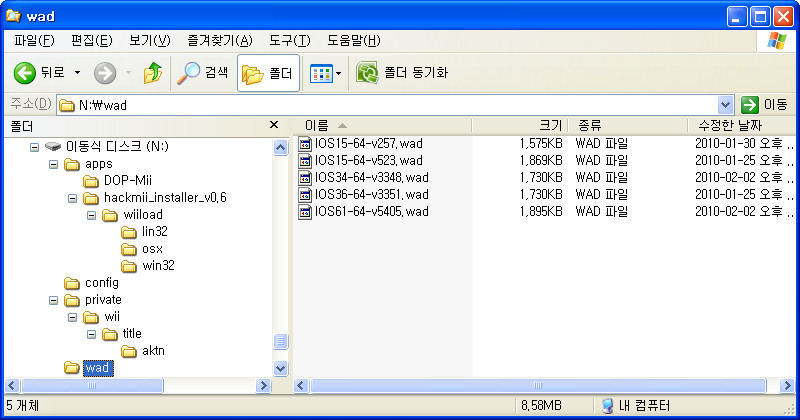Sort by Type (종류) column header
The image size is (800, 420).
point(628,126)
